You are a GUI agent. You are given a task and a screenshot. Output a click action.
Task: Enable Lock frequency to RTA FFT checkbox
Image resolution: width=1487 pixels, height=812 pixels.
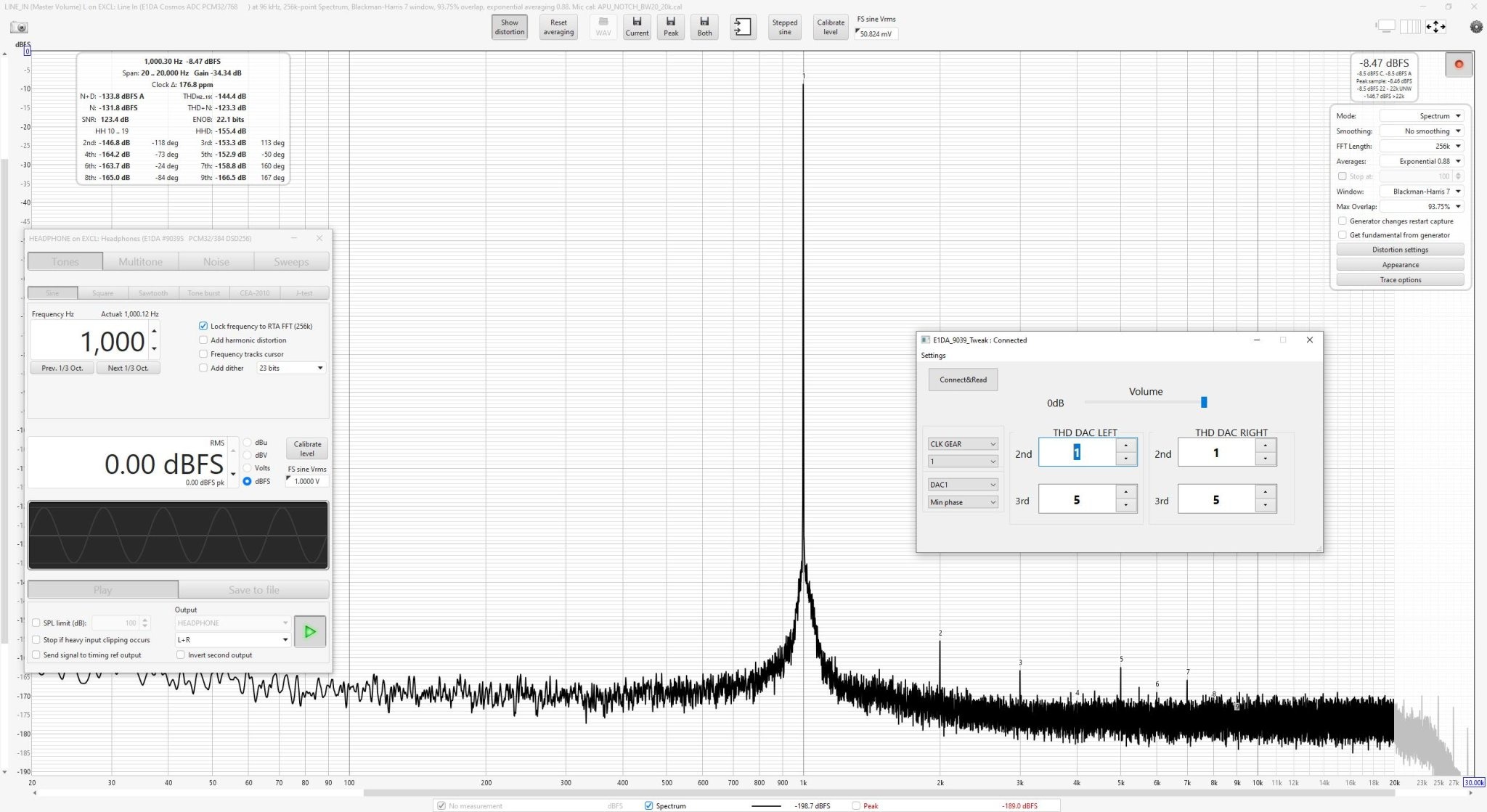point(203,326)
